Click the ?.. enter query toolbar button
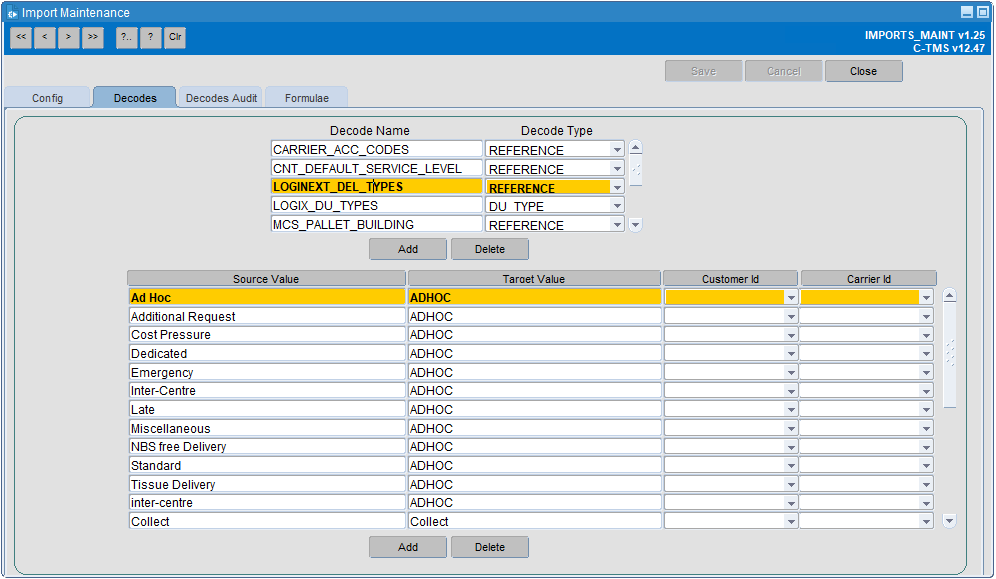Screen dimensions: 996x579 (126, 37)
